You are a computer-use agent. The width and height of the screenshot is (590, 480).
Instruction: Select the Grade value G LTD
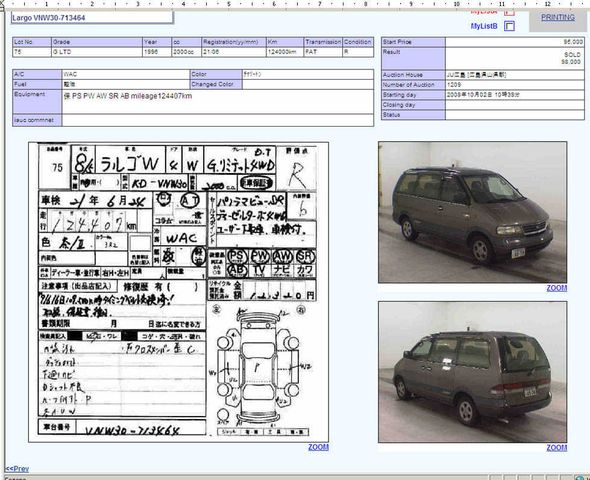click(x=62, y=52)
